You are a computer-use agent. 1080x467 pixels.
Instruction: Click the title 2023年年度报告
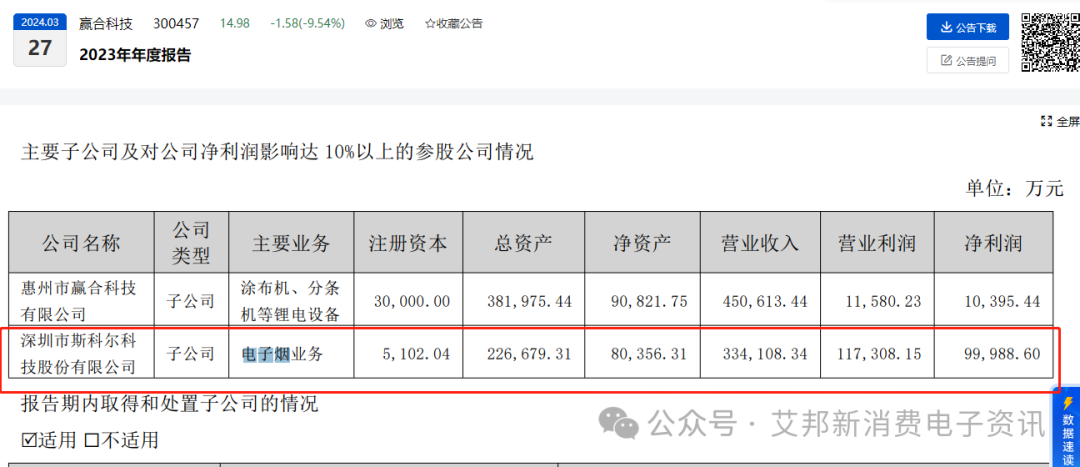135,56
